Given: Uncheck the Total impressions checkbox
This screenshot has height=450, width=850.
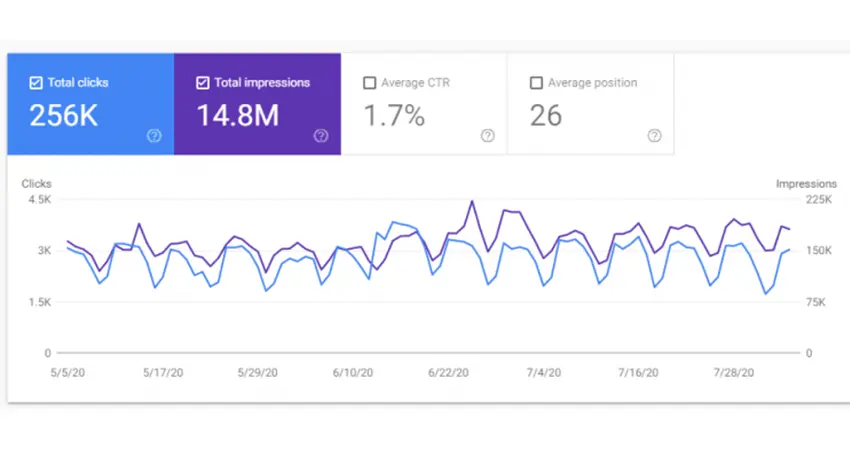Looking at the screenshot, I should click(203, 83).
